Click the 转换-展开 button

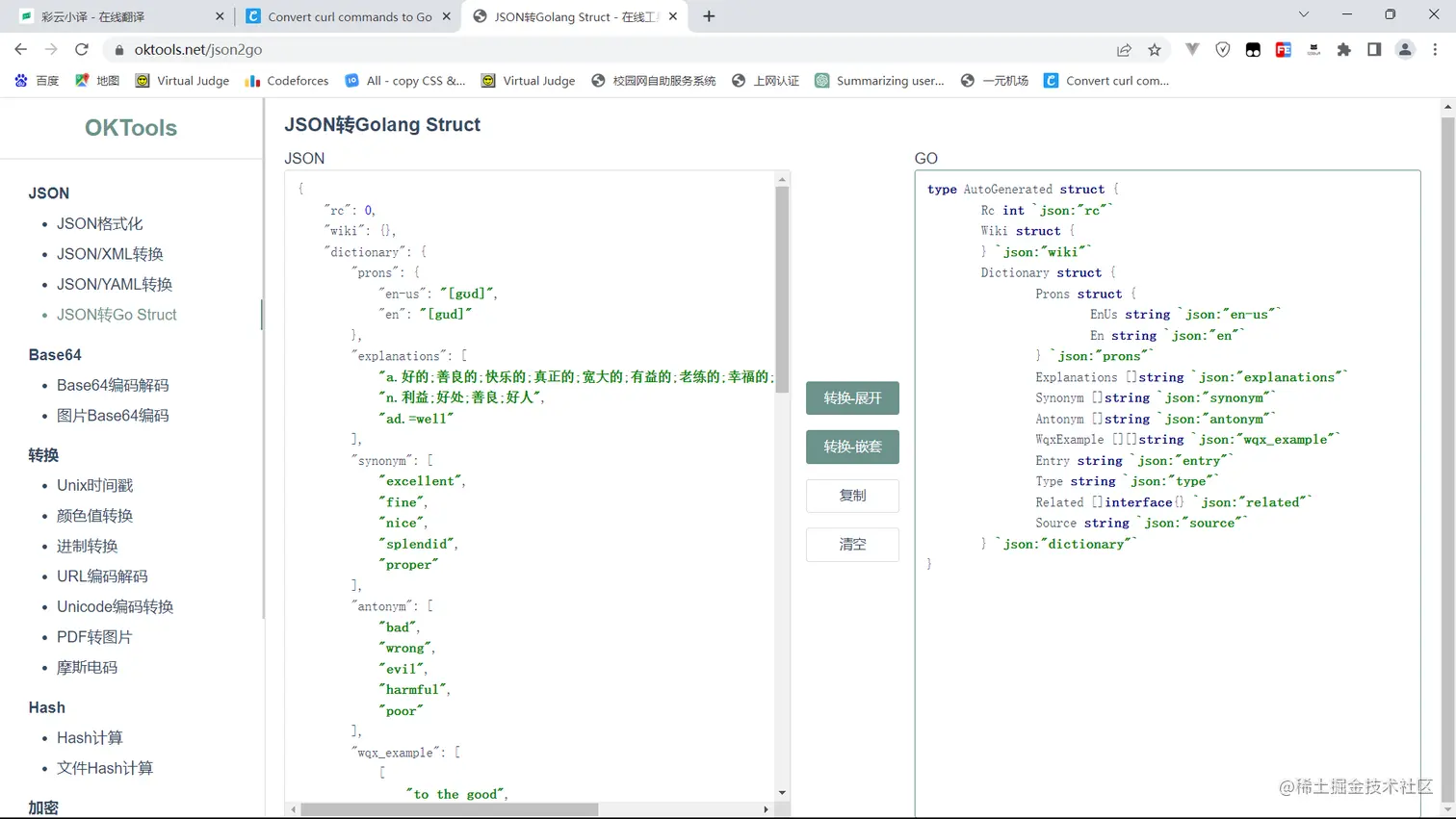(x=852, y=397)
